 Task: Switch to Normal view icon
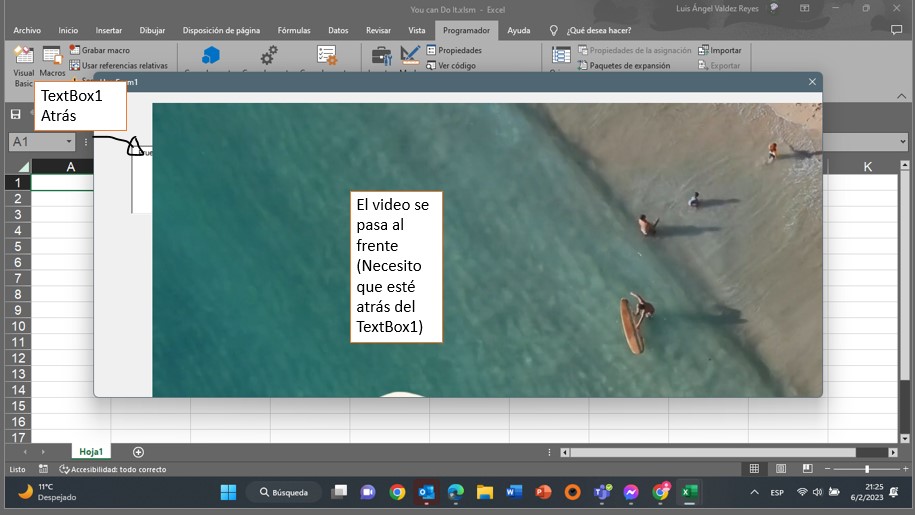(754, 468)
